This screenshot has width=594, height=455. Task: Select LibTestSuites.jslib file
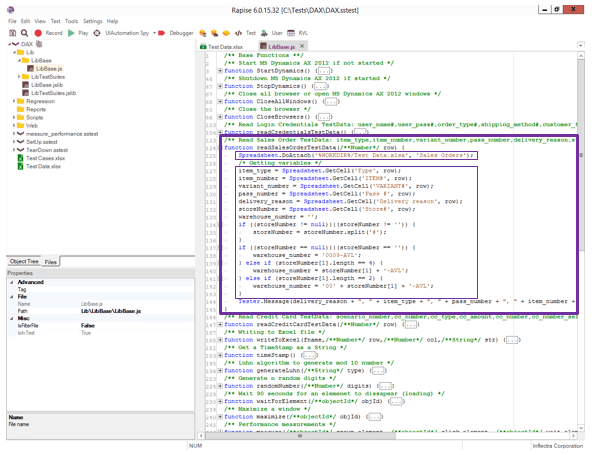(x=53, y=93)
